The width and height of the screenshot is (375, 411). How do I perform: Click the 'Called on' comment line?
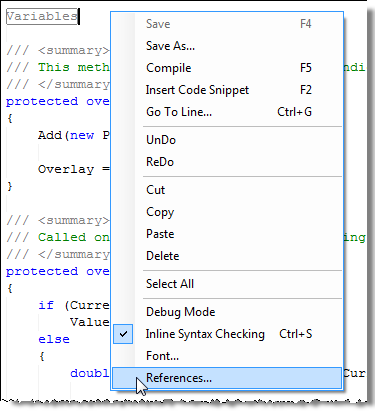[x=58, y=237]
